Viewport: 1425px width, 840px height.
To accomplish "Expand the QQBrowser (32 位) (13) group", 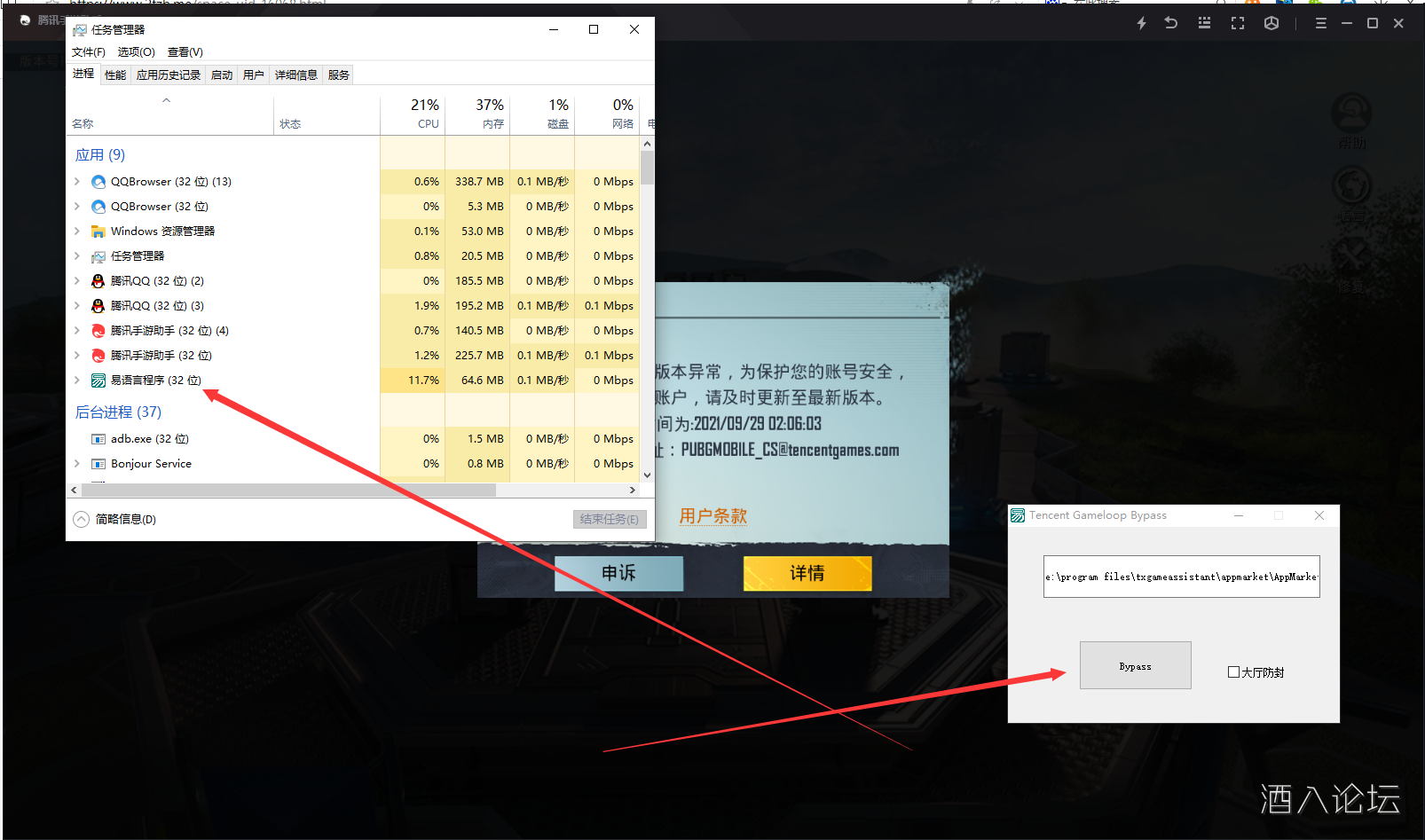I will tap(77, 182).
